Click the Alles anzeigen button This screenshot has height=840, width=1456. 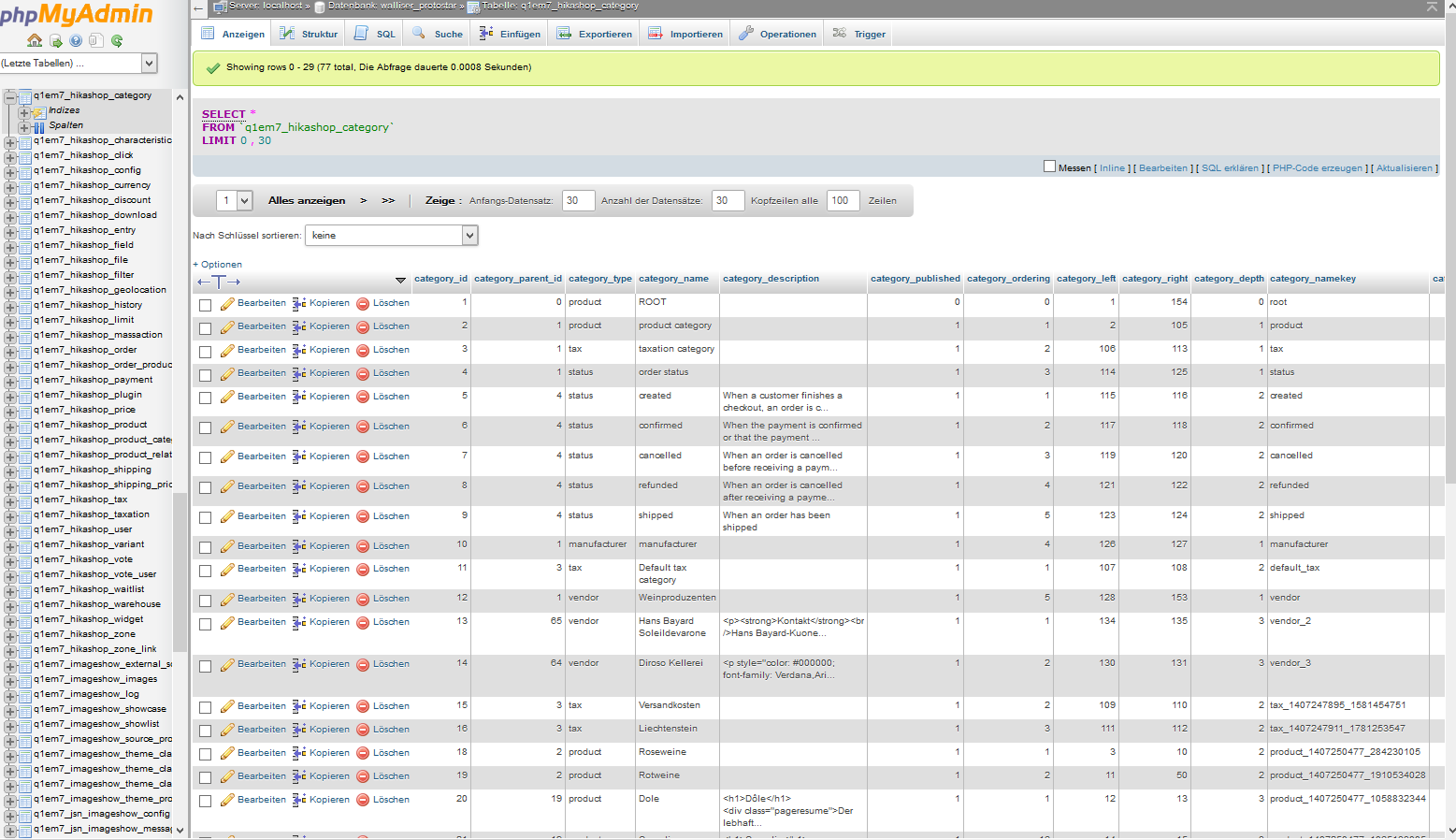click(307, 200)
